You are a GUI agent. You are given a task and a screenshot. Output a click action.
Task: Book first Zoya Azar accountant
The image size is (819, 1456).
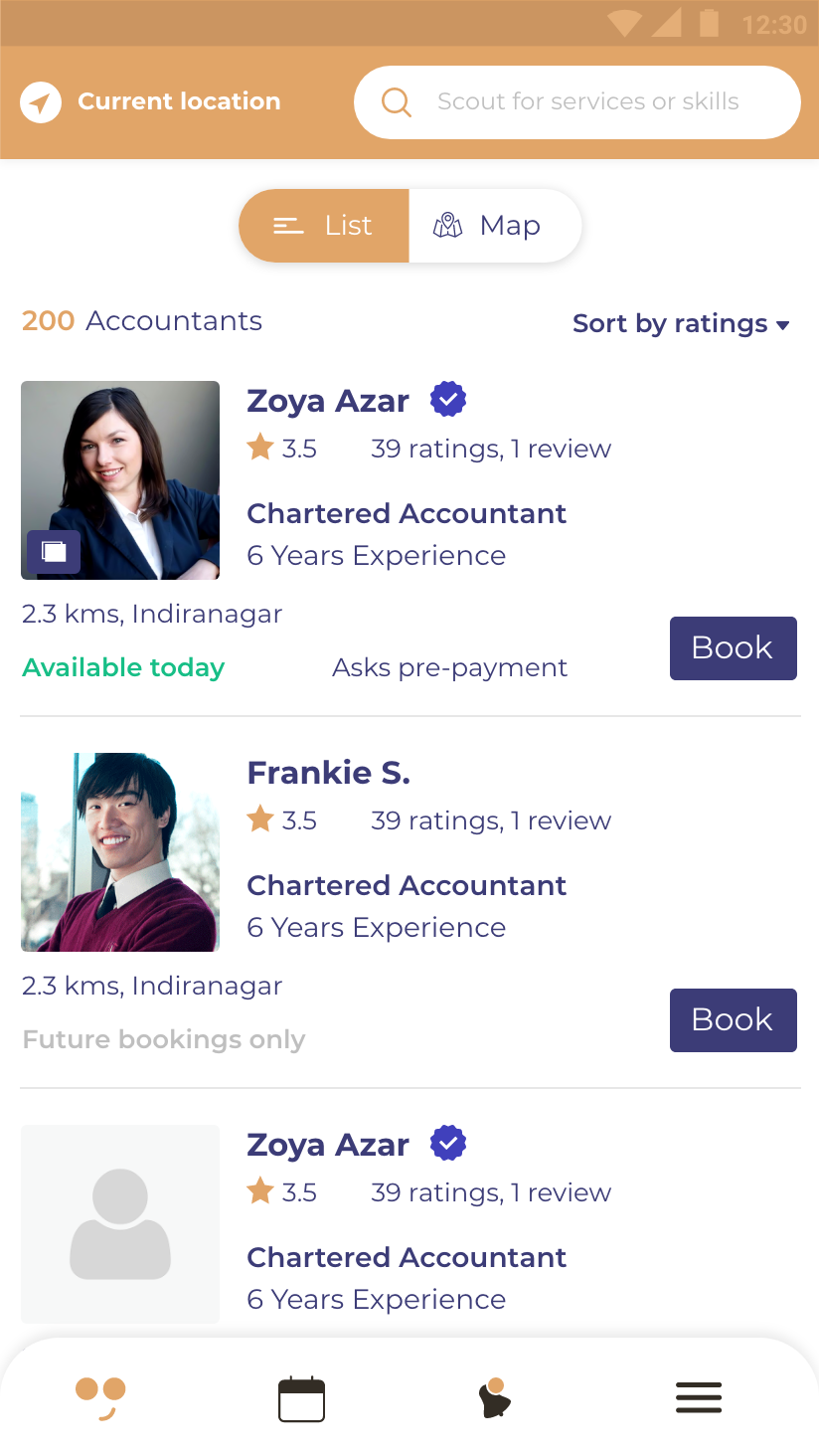(x=733, y=648)
